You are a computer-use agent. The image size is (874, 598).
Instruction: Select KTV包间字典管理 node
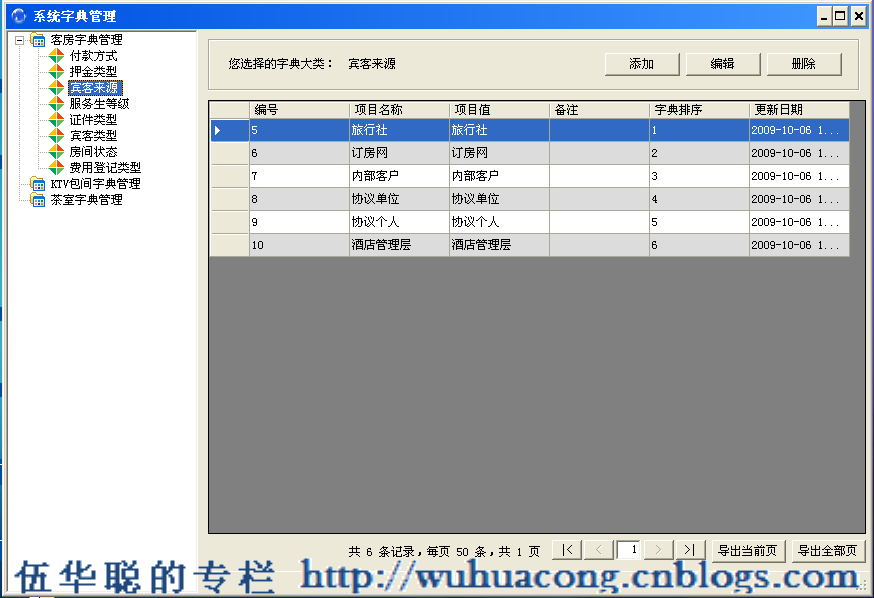[x=95, y=183]
